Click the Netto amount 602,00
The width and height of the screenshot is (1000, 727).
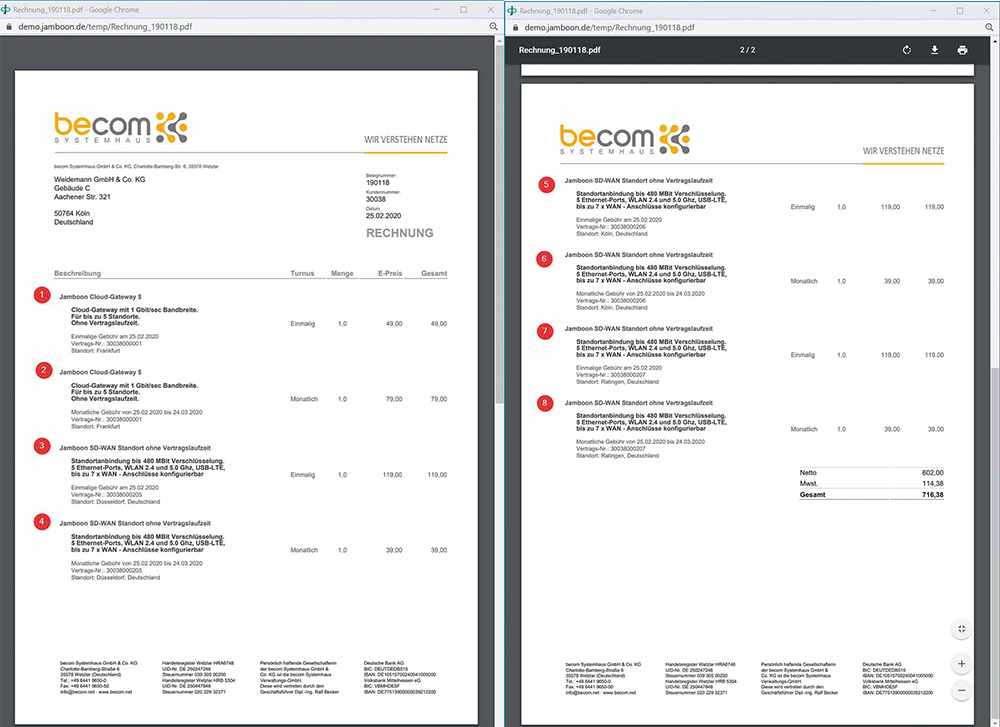(932, 473)
